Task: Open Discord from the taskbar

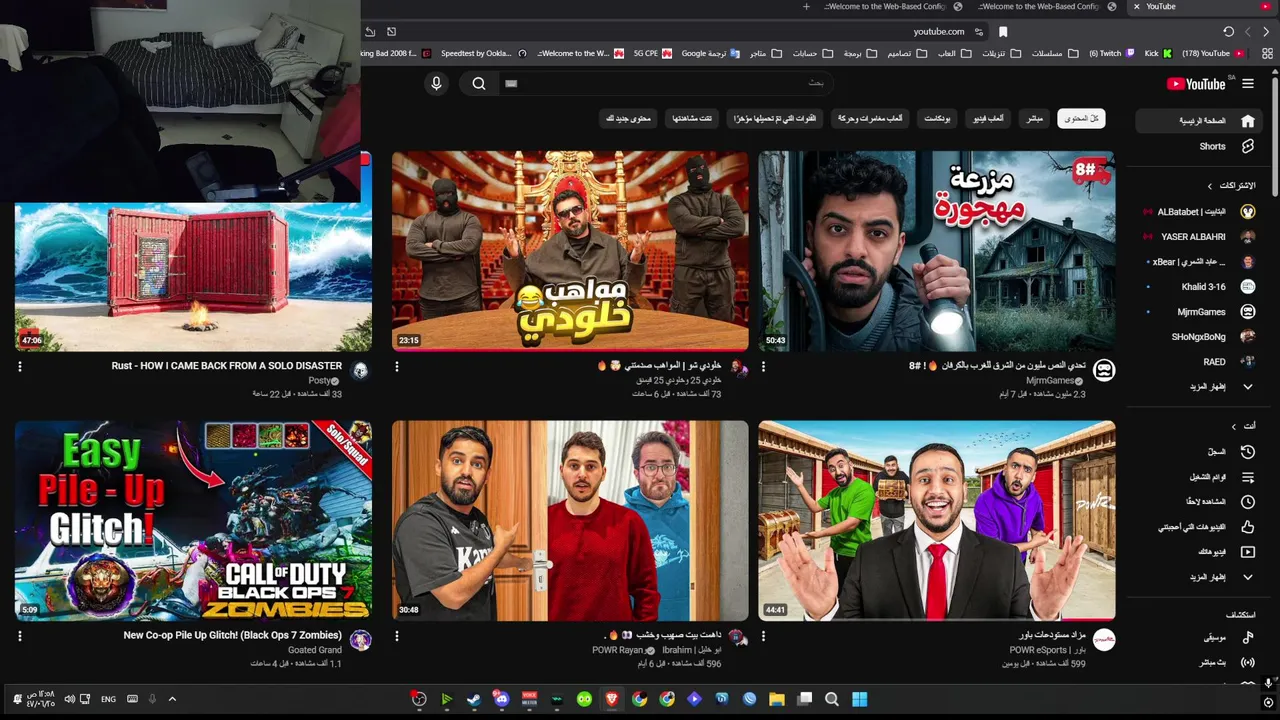Action: (x=502, y=699)
